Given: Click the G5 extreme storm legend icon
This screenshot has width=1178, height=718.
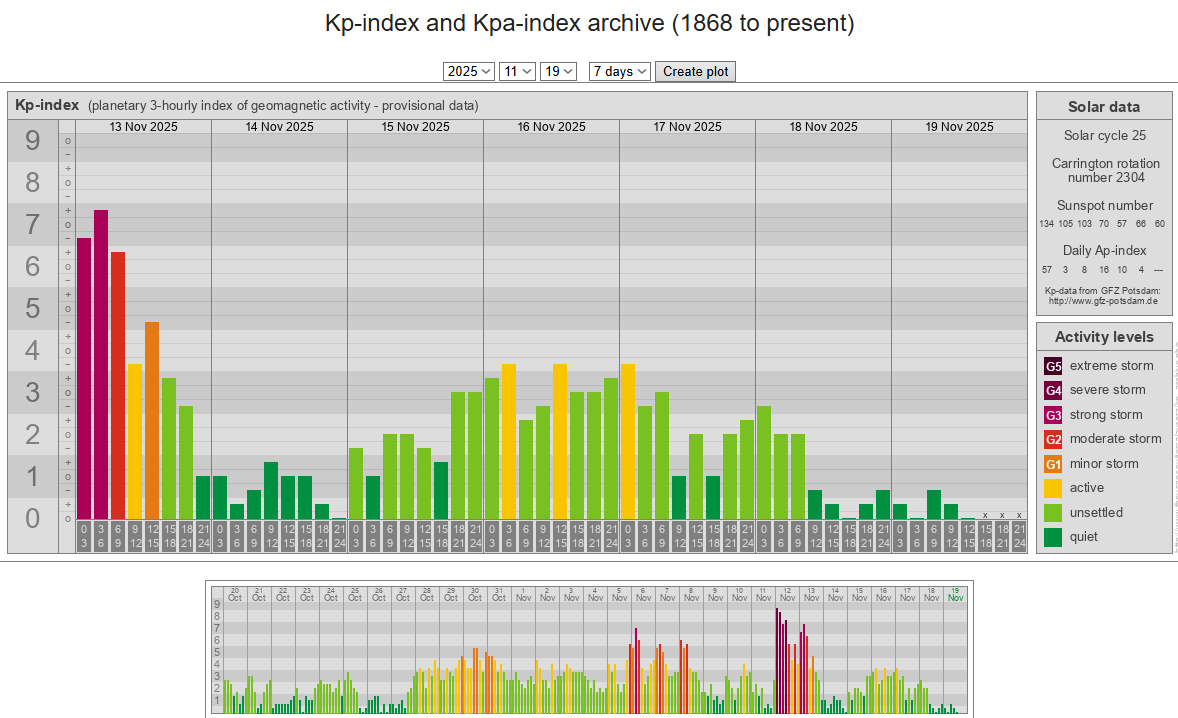Looking at the screenshot, I should click(1053, 366).
